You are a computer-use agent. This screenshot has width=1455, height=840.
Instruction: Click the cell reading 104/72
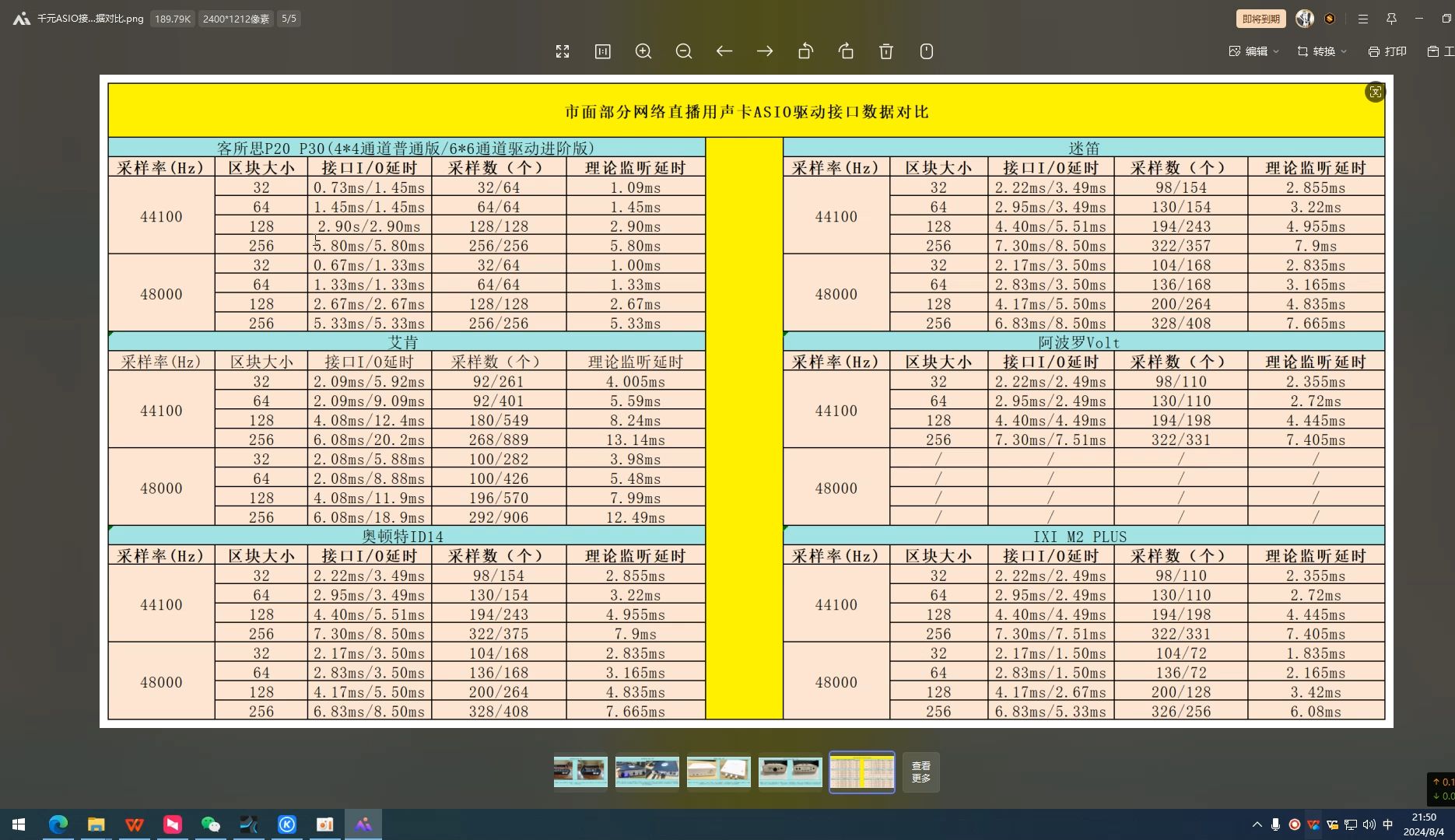[1181, 653]
